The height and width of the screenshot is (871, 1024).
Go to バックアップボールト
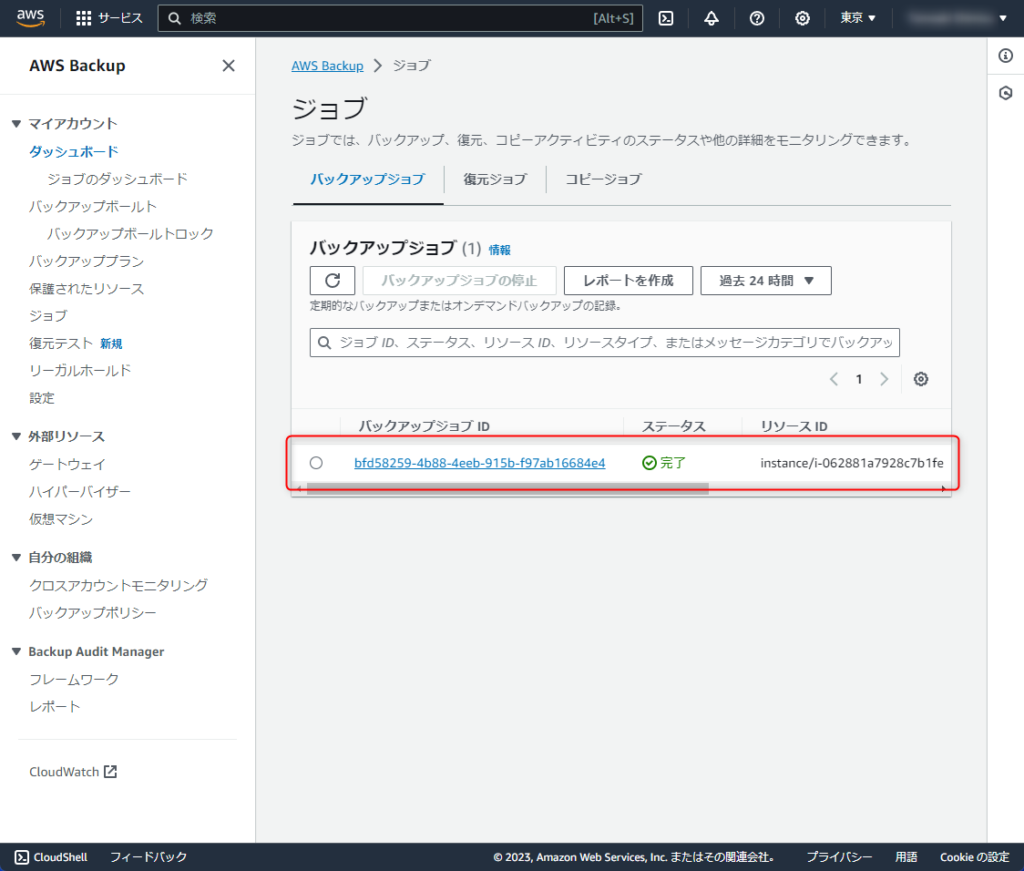(93, 206)
